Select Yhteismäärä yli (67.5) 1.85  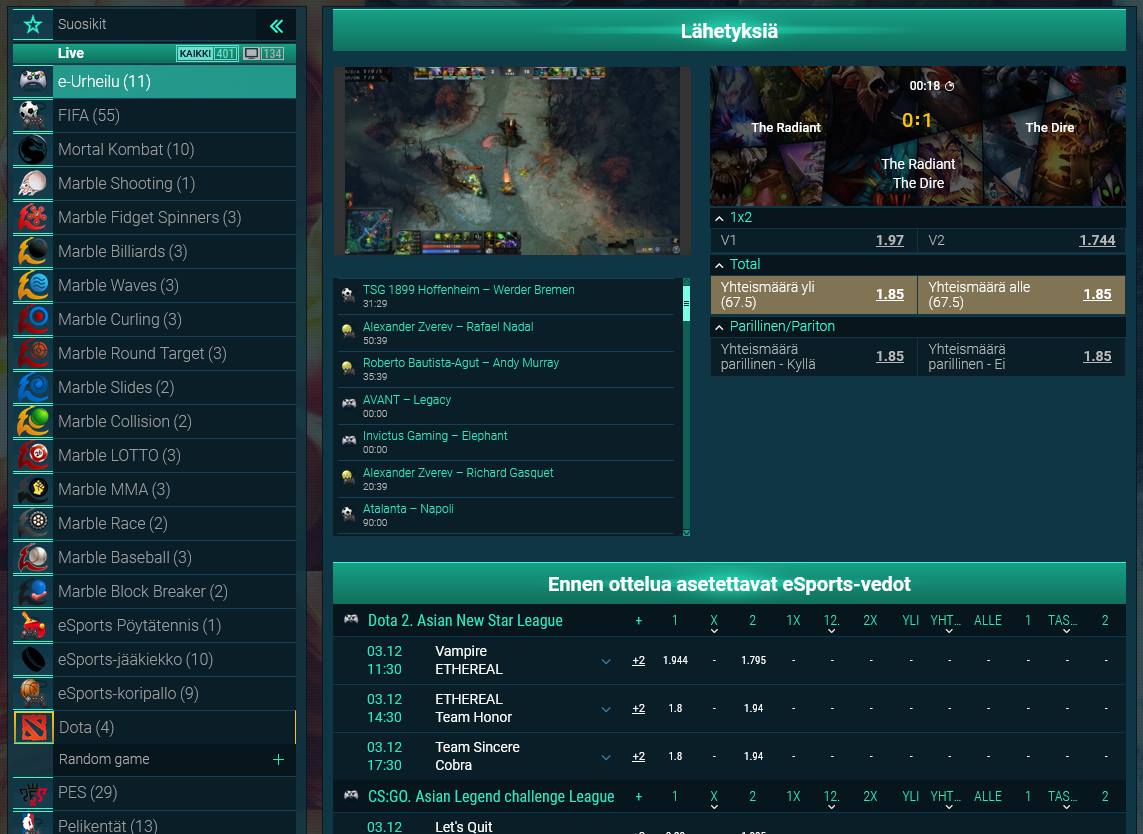(x=814, y=295)
